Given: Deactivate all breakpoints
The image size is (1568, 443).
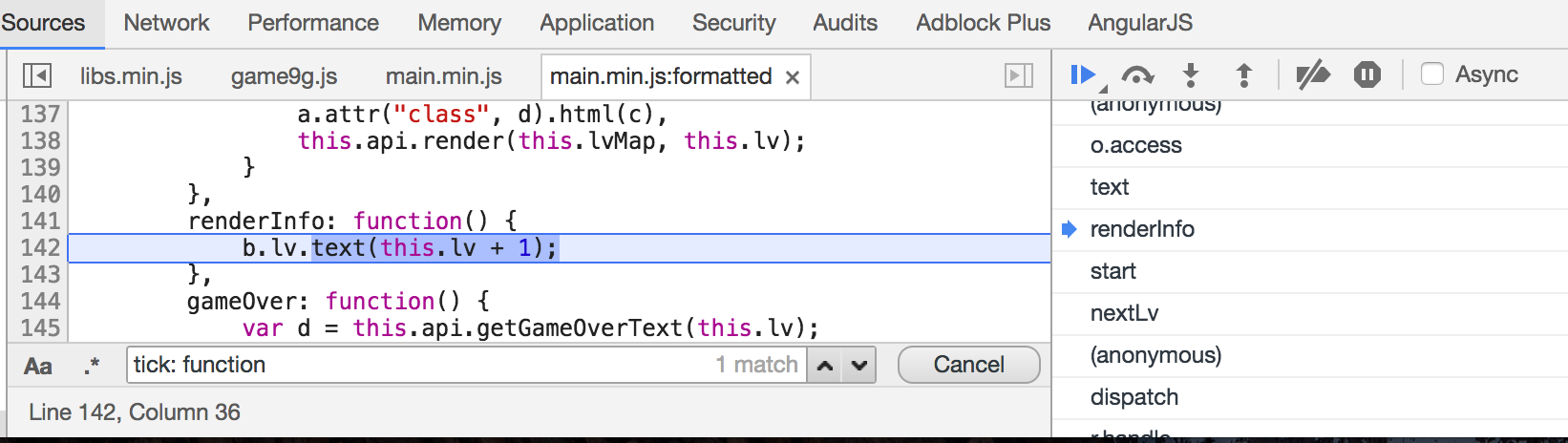Looking at the screenshot, I should pos(1313,74).
